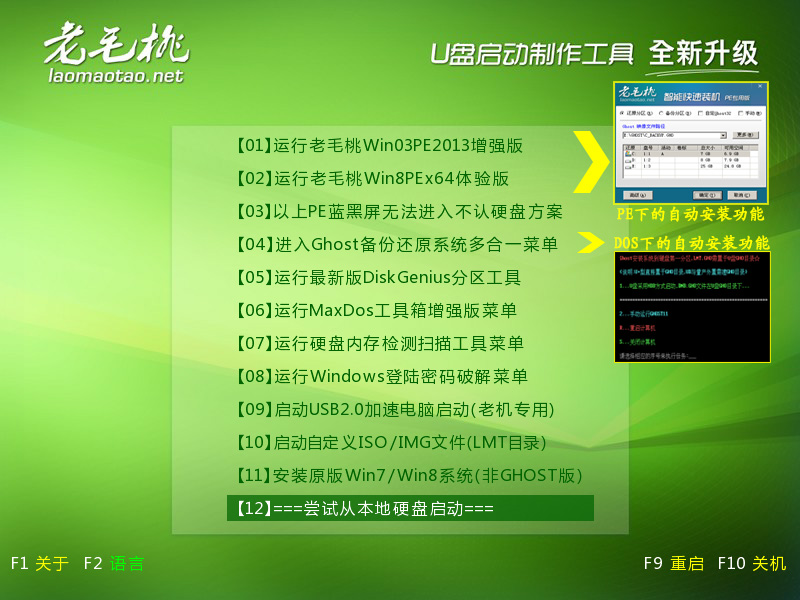Screen dimensions: 800x600
Task: Click the laomaotao.net text
Action: click(116, 76)
